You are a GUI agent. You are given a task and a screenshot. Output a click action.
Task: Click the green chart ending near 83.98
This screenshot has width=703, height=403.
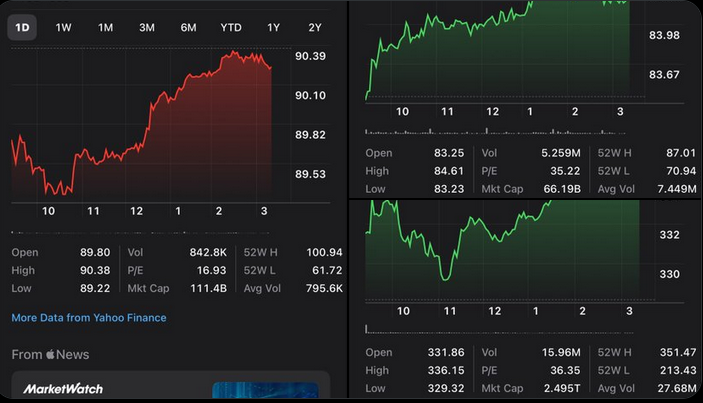(x=498, y=55)
